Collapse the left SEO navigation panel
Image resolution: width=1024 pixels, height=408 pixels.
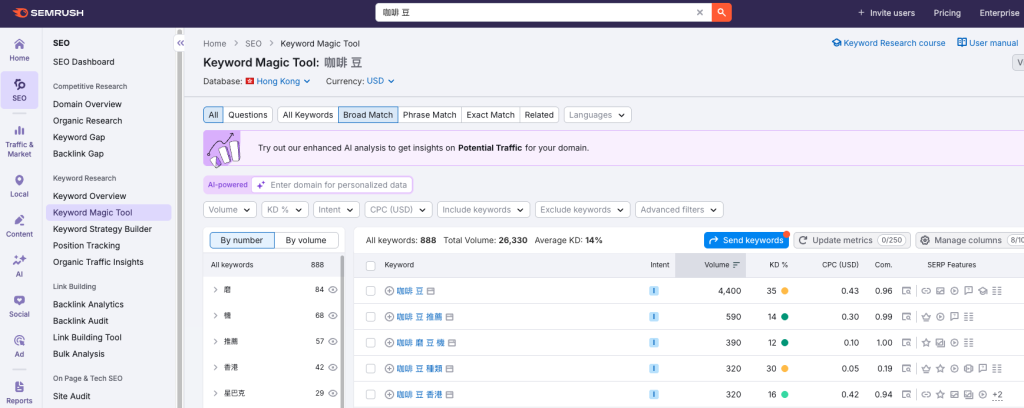tap(181, 44)
